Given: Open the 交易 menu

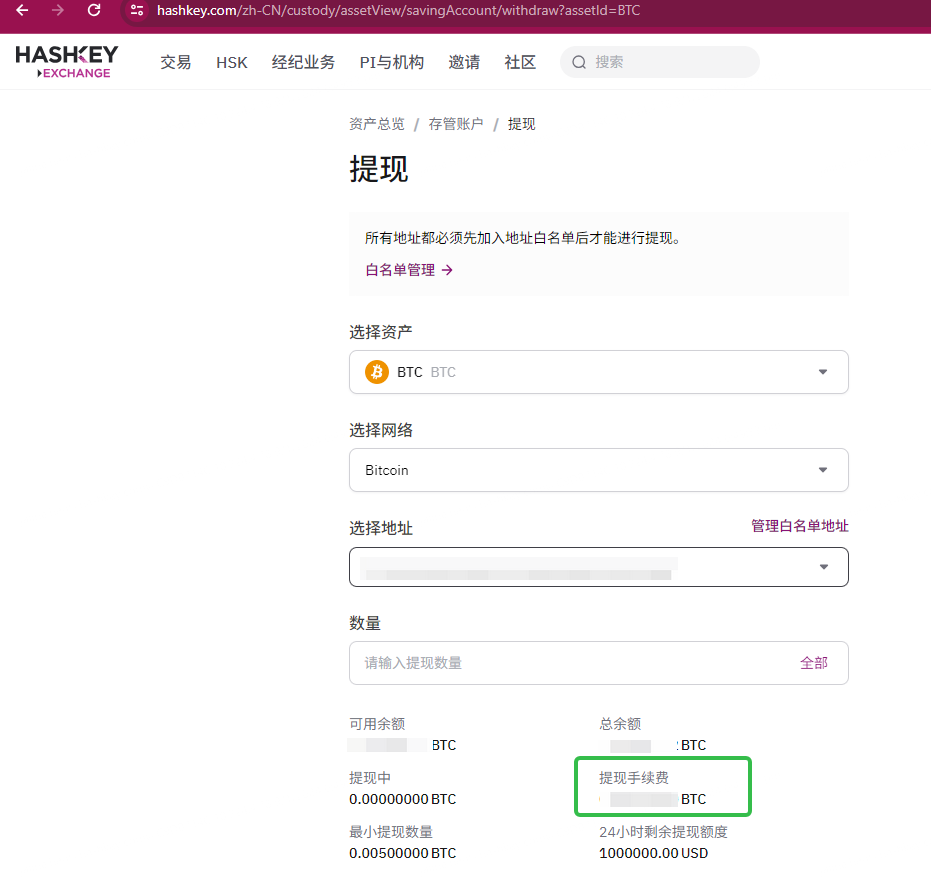Looking at the screenshot, I should click(176, 62).
